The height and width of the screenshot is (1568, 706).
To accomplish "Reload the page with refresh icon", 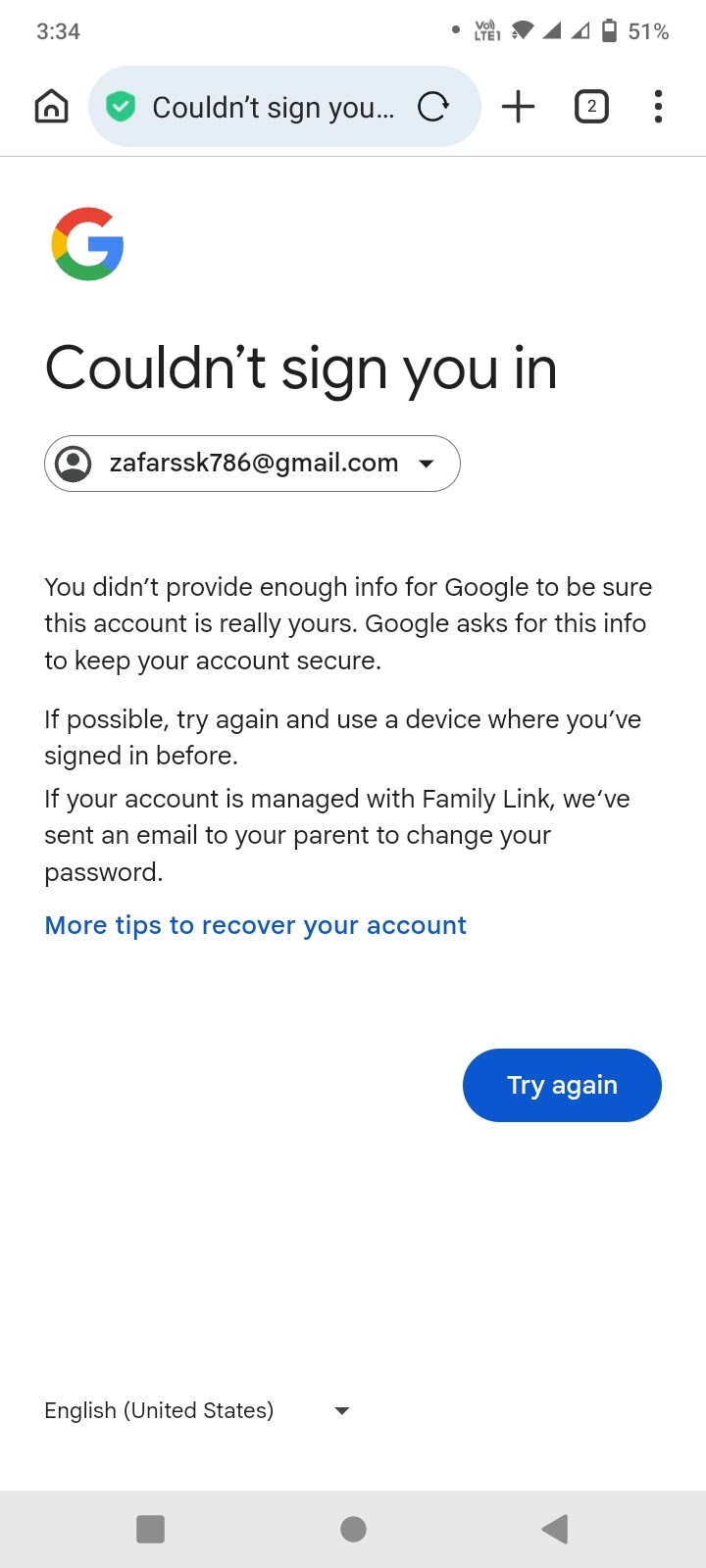I will coord(432,107).
